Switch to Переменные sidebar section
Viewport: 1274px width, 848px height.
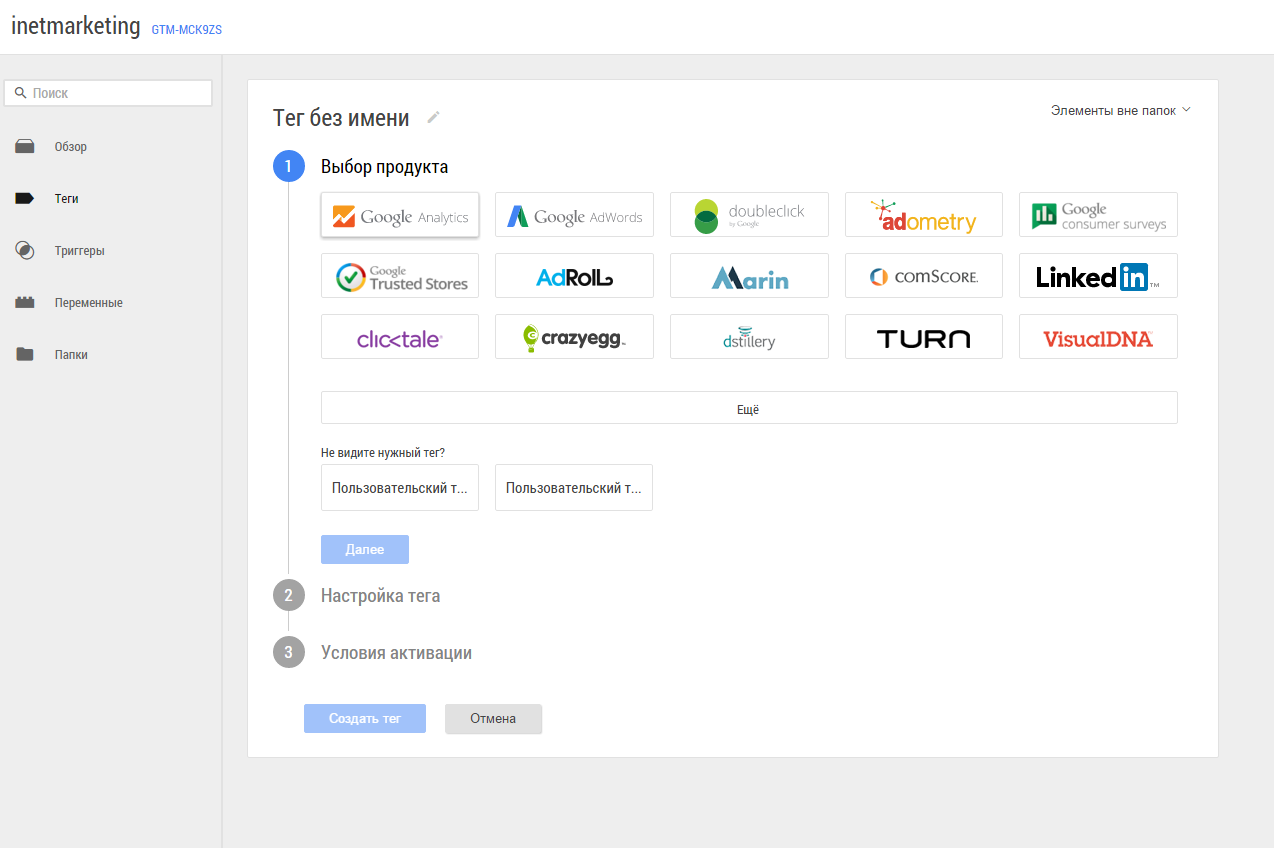89,303
